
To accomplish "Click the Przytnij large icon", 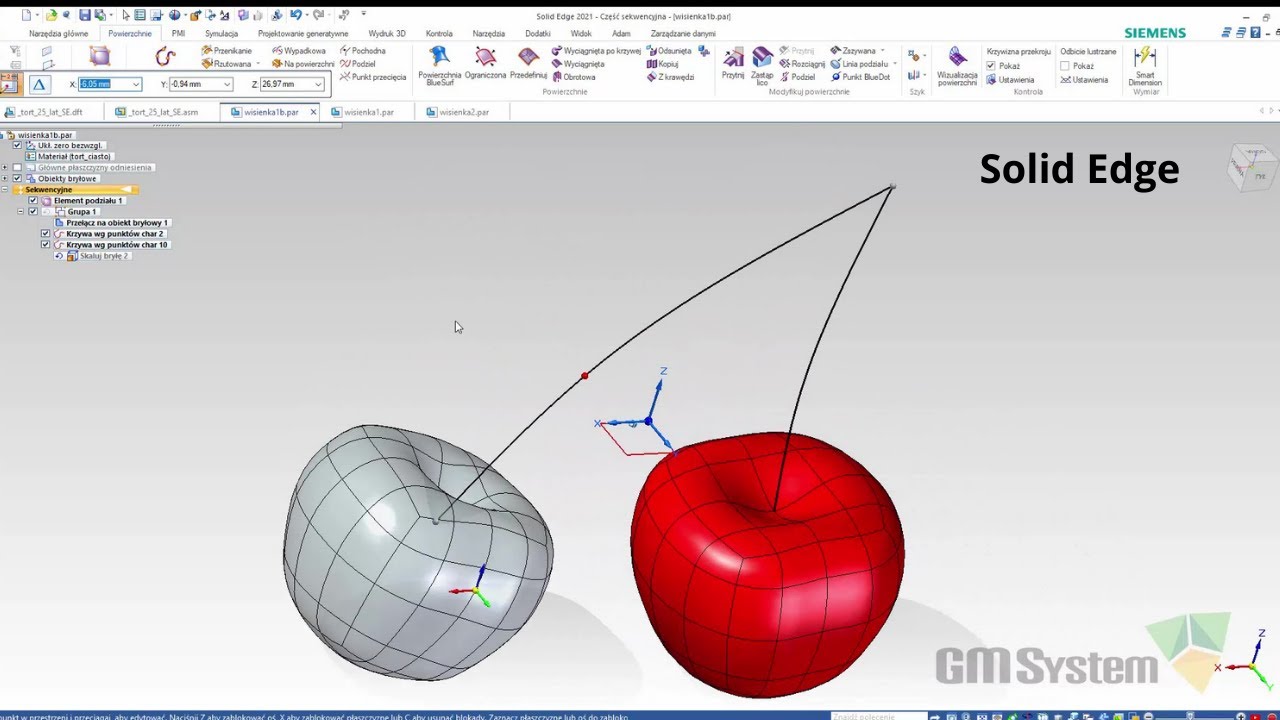I will tap(733, 63).
